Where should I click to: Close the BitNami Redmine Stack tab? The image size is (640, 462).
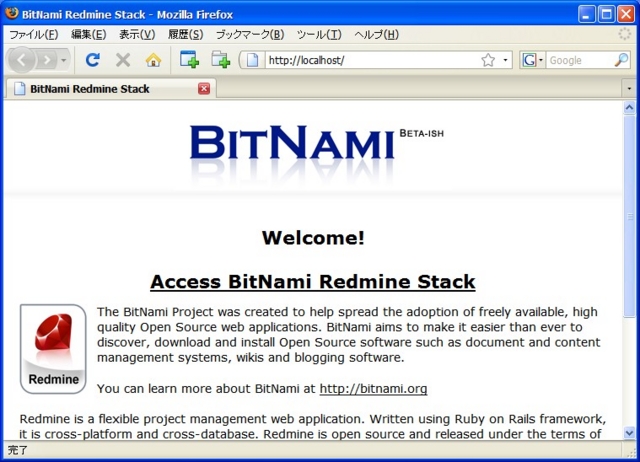coord(204,89)
